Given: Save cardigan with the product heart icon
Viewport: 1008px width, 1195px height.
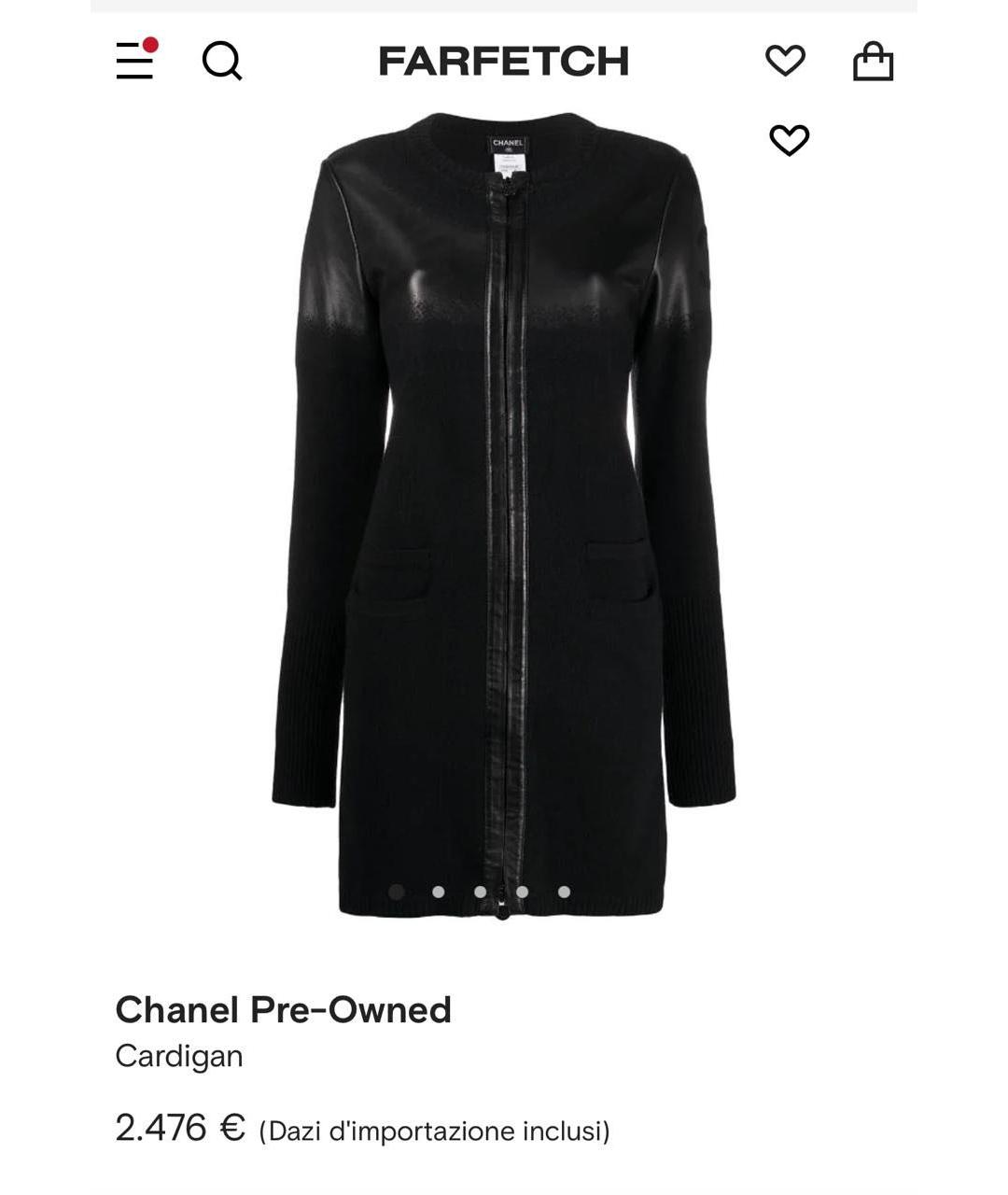Looking at the screenshot, I should point(789,140).
